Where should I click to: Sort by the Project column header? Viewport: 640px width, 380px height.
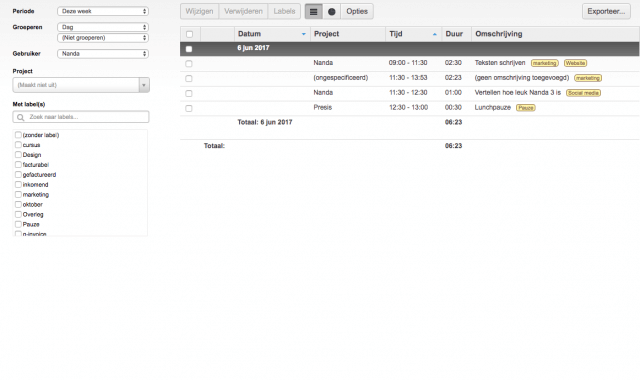[x=348, y=34]
